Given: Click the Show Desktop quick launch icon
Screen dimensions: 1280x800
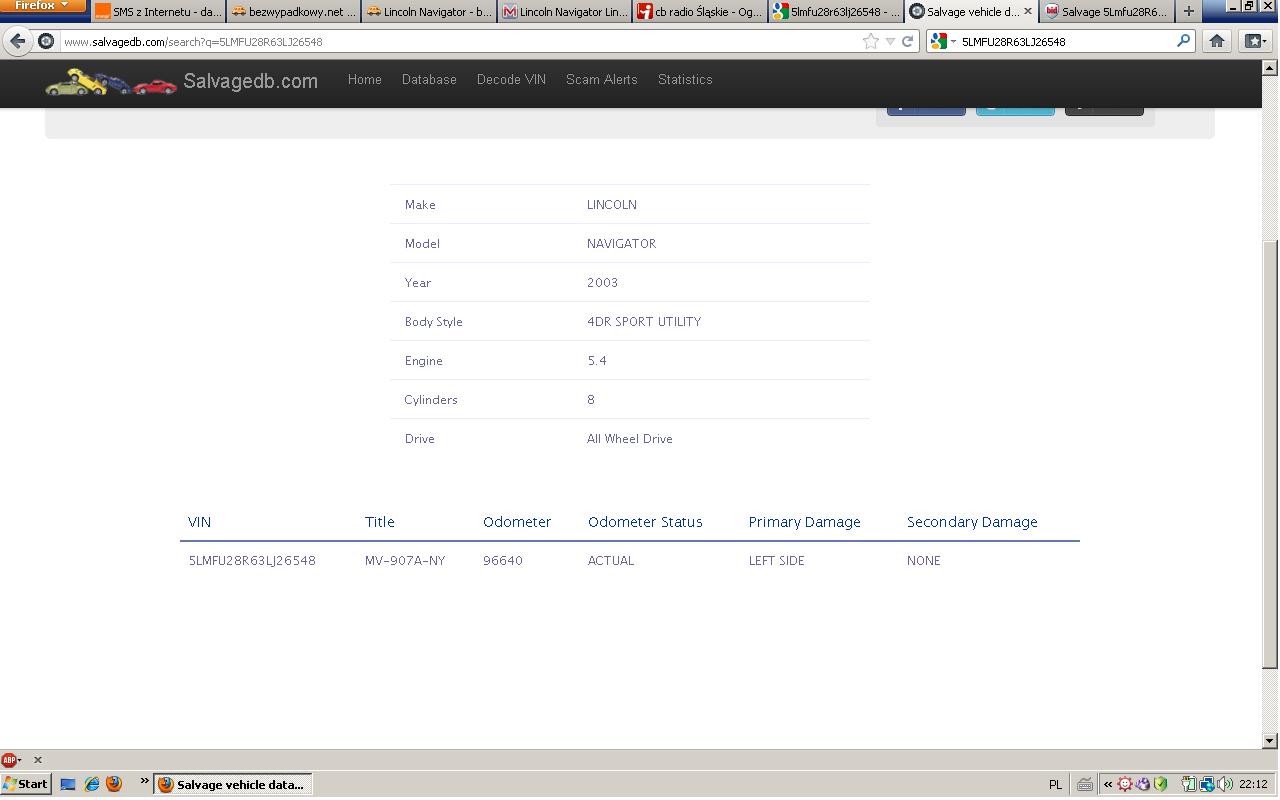Looking at the screenshot, I should click(x=68, y=785).
